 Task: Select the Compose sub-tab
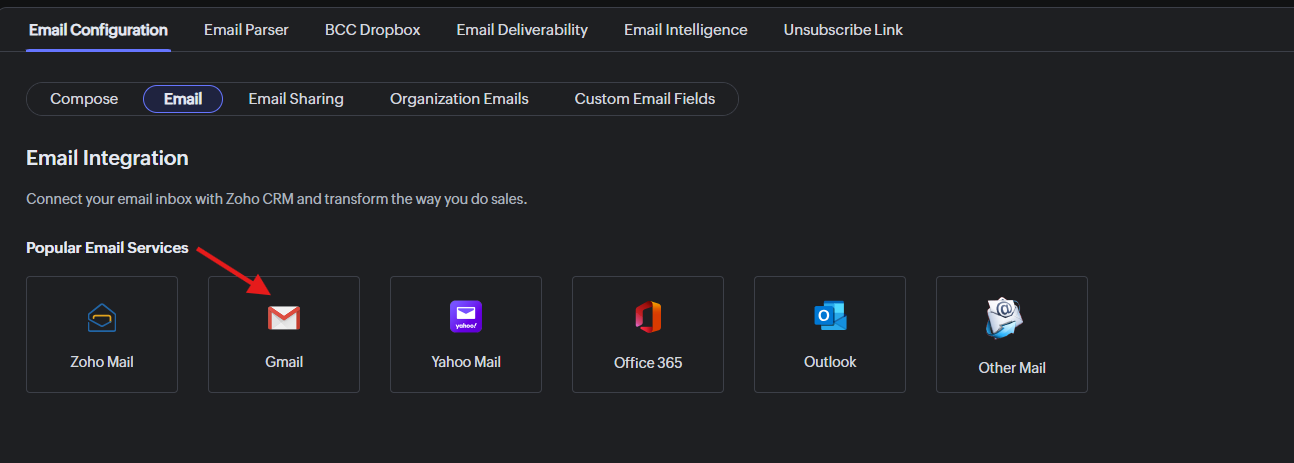tap(84, 99)
